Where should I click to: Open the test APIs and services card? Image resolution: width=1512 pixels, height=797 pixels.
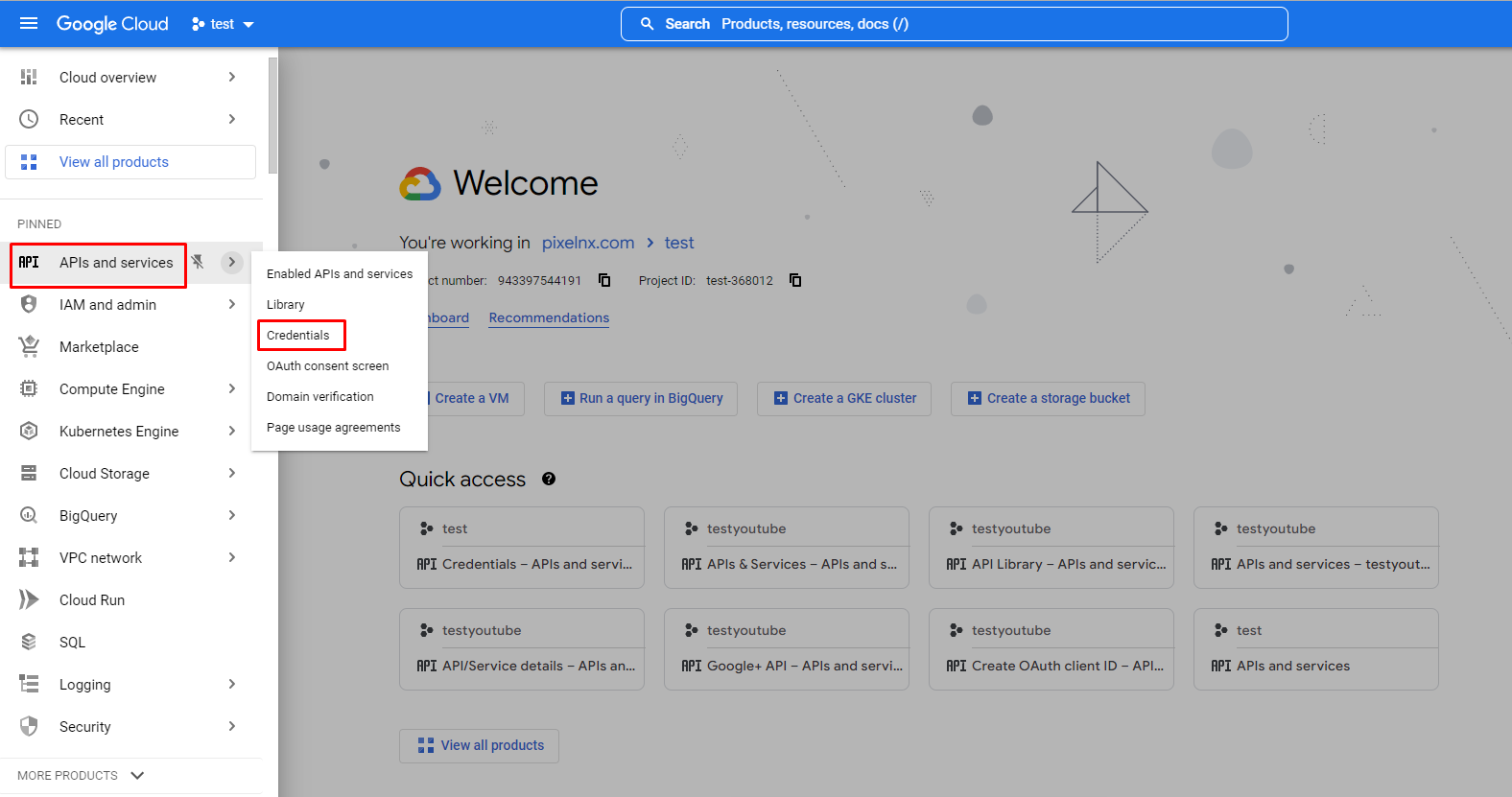pos(1316,649)
